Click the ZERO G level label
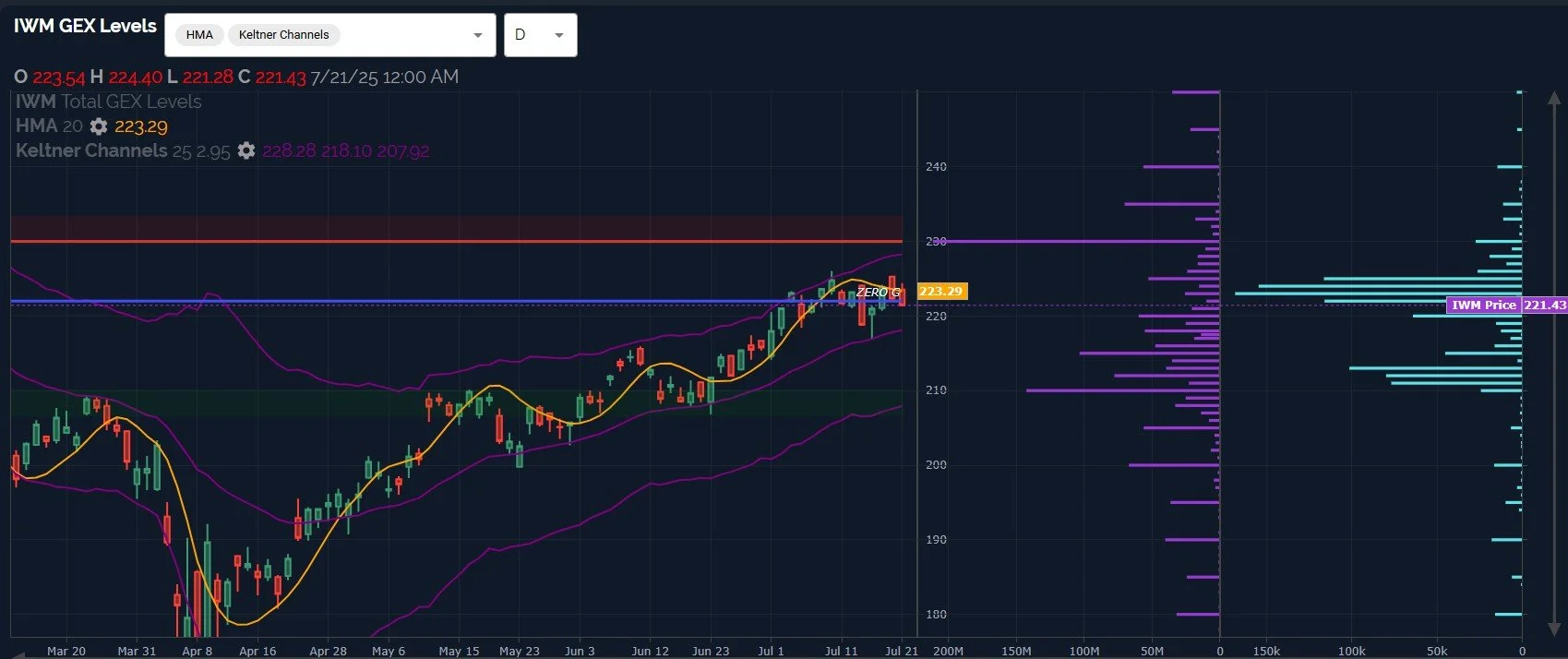Viewport: 1568px width, 659px height. click(x=877, y=292)
